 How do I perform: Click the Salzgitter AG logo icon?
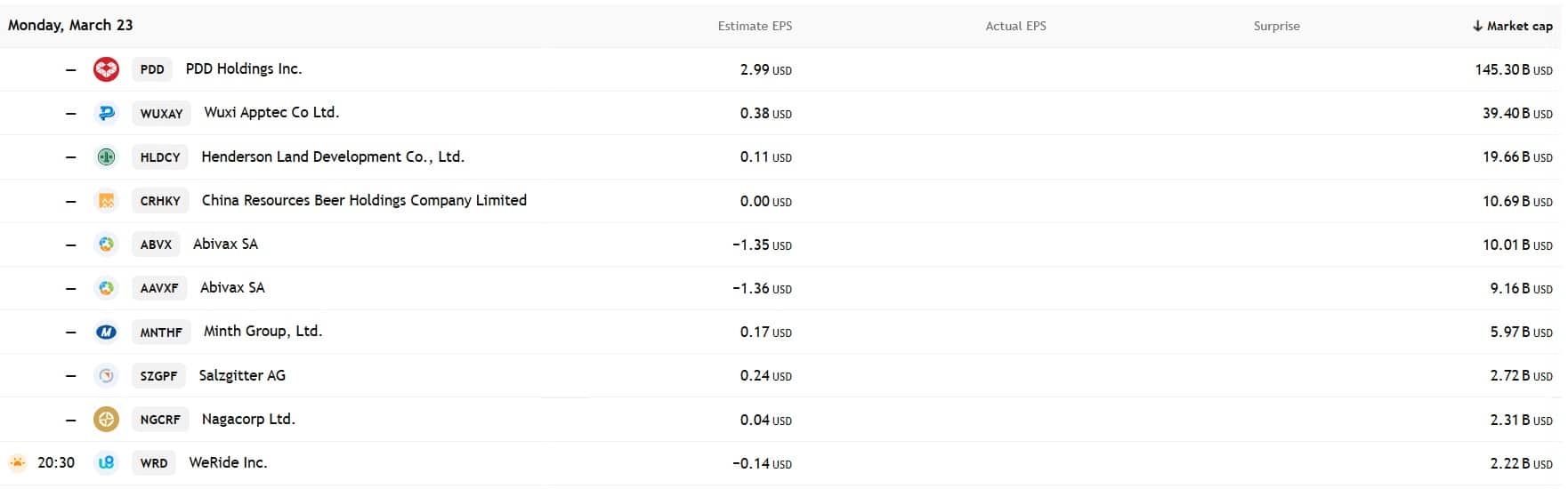(x=106, y=376)
